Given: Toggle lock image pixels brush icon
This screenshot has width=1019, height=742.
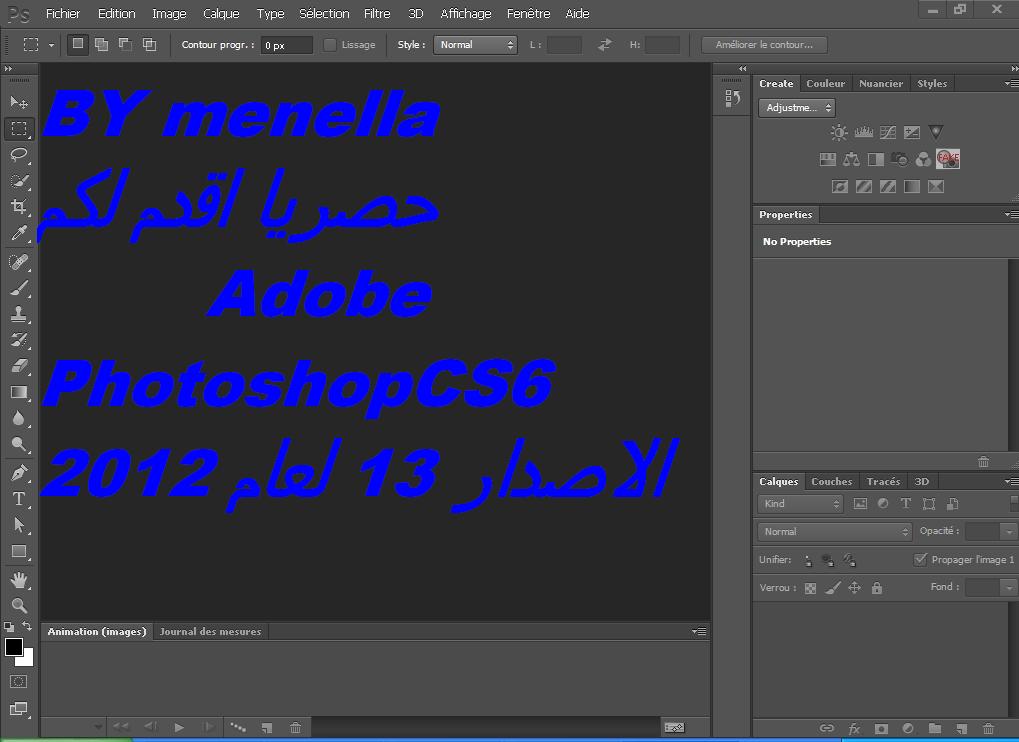Looking at the screenshot, I should (x=832, y=588).
